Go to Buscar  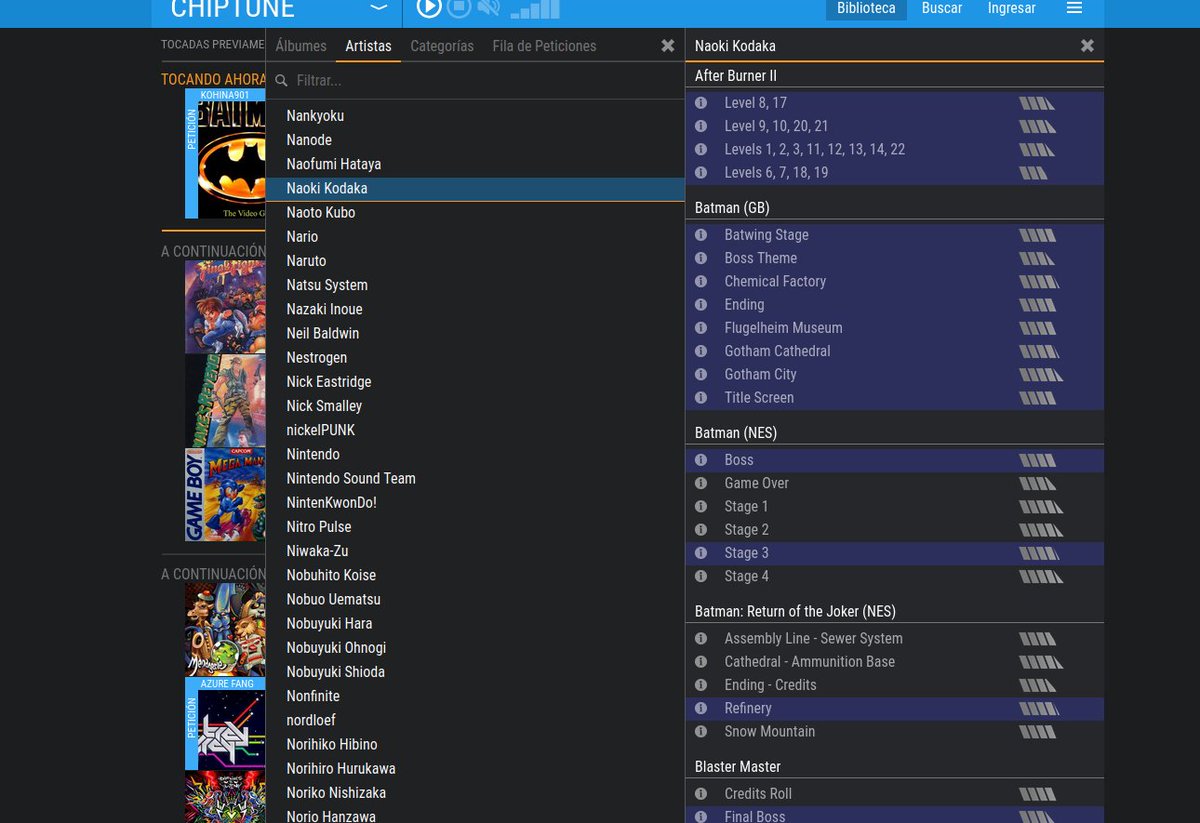942,8
